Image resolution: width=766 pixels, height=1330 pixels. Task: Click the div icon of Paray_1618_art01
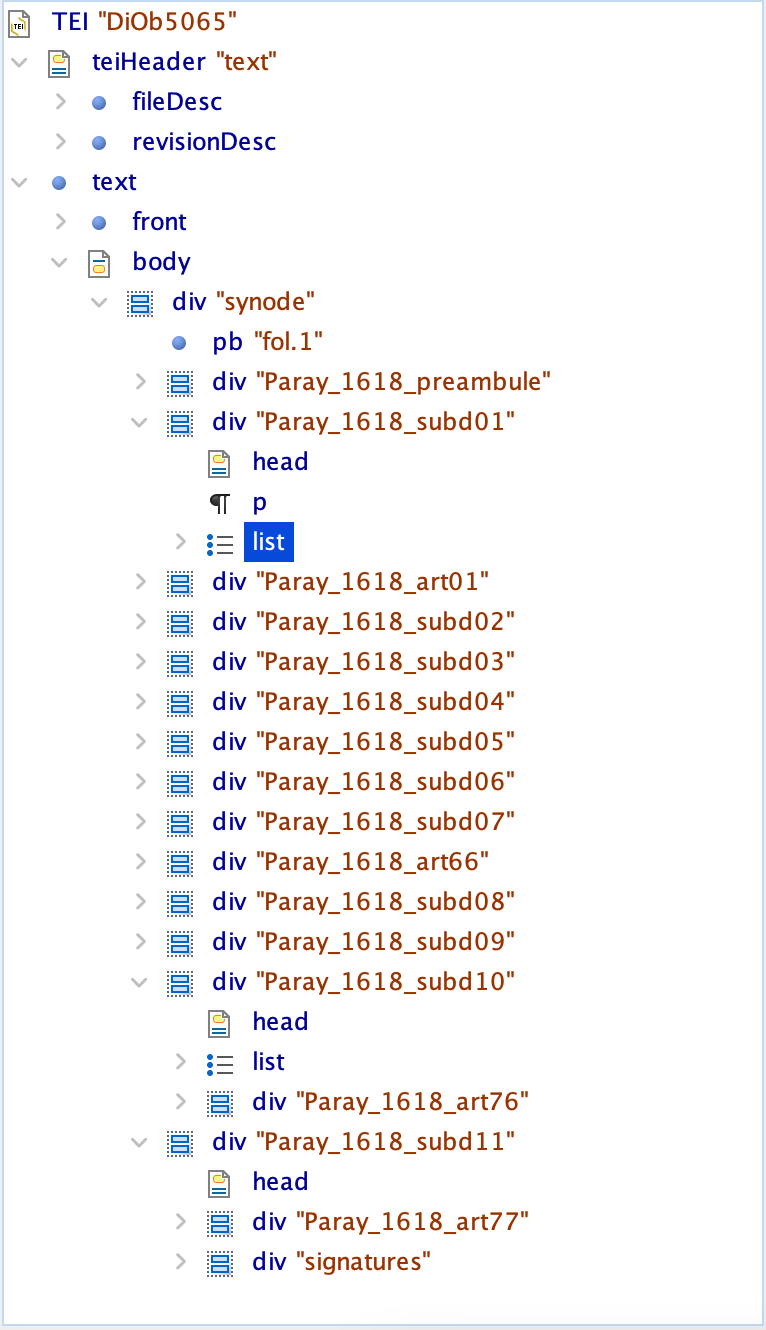pos(179,582)
